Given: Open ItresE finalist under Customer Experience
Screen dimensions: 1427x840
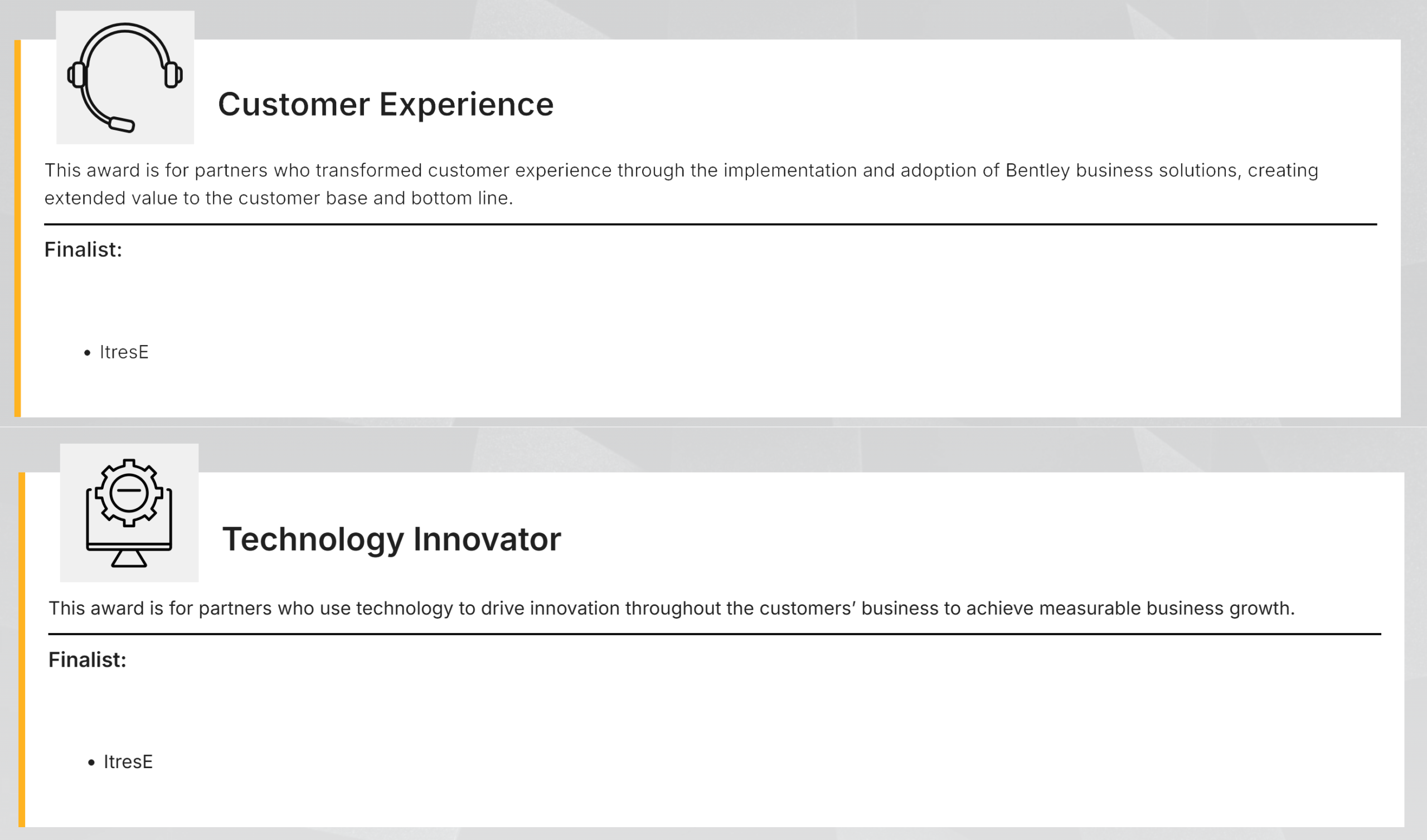Looking at the screenshot, I should (x=124, y=352).
